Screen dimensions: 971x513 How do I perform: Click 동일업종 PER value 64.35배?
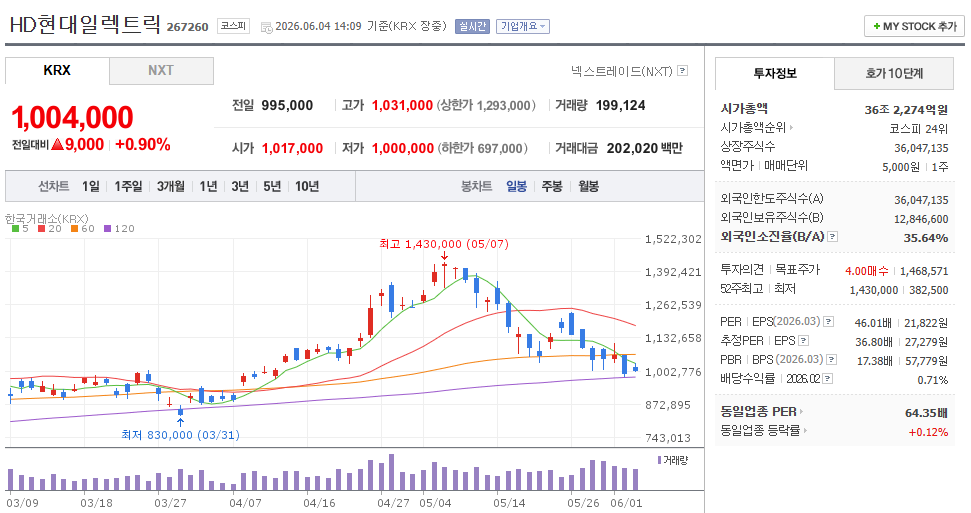coord(926,413)
